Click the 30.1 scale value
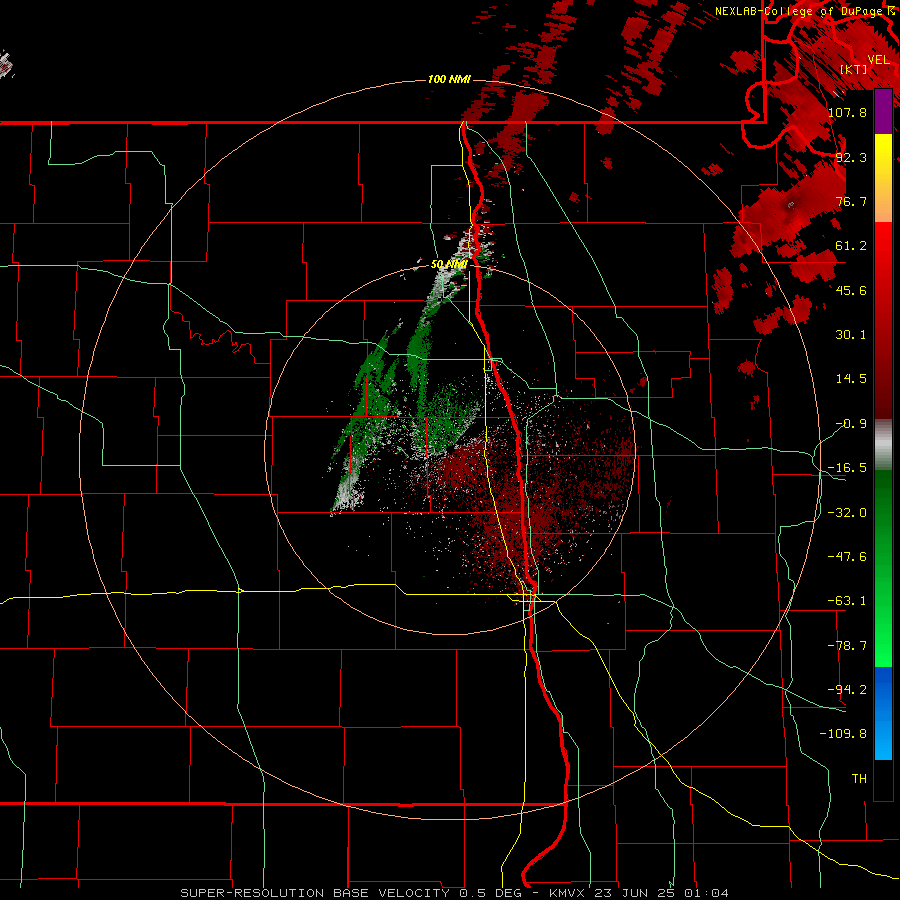Image resolution: width=900 pixels, height=900 pixels. coord(851,335)
